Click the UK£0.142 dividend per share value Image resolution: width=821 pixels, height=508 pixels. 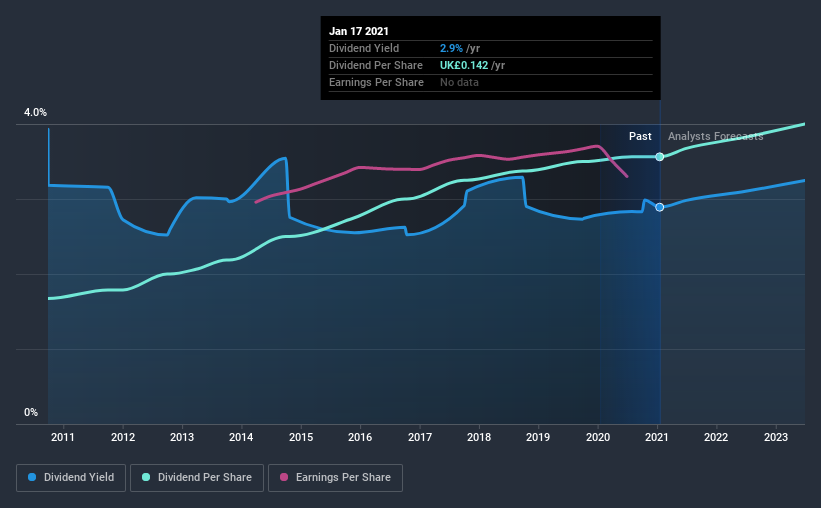pyautogui.click(x=464, y=65)
